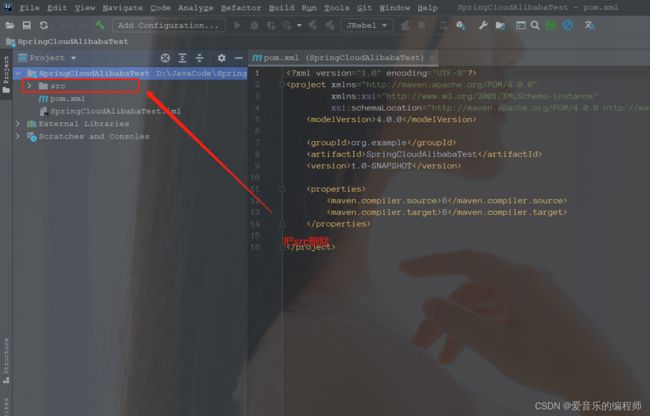Open the Project view dropdown
Image resolution: width=650 pixels, height=416 pixels.
pos(47,58)
